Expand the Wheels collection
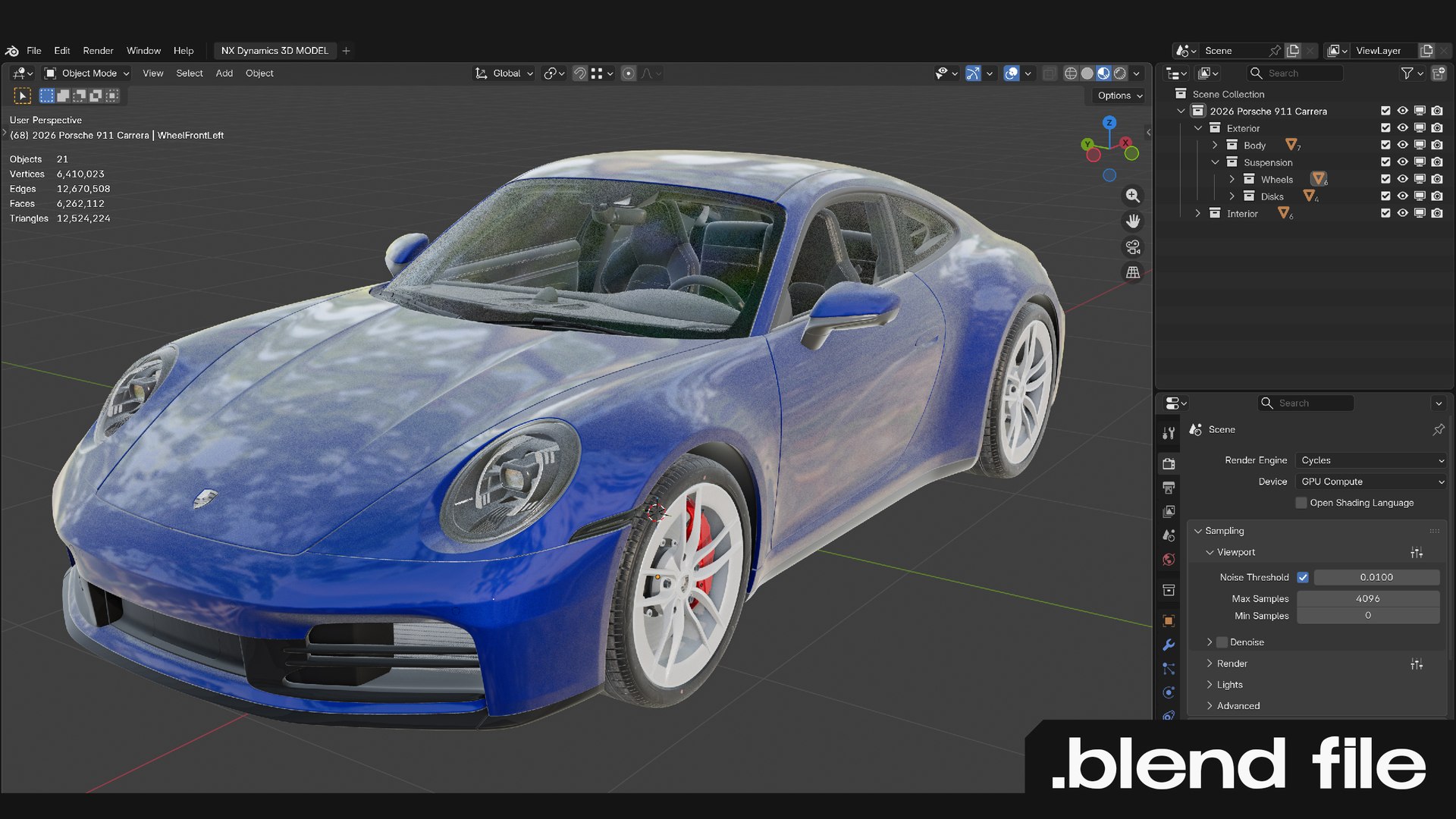 [1232, 180]
